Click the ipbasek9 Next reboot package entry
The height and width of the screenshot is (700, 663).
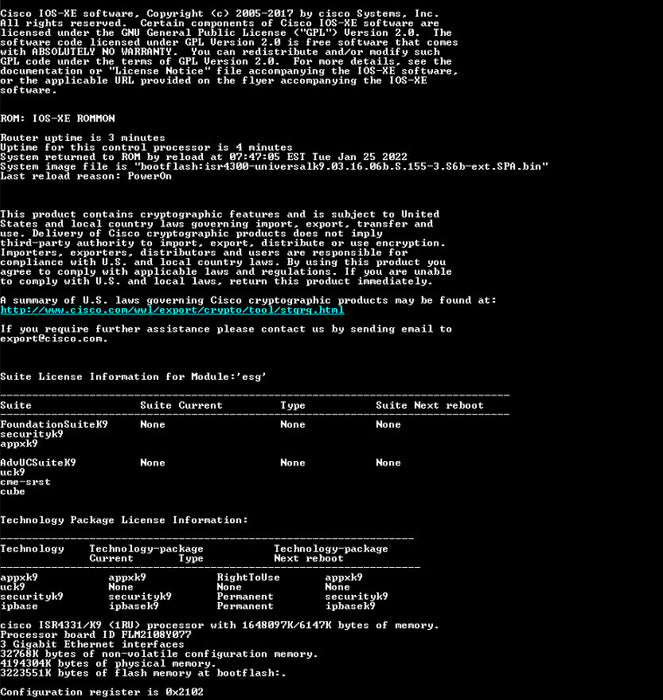click(x=350, y=606)
